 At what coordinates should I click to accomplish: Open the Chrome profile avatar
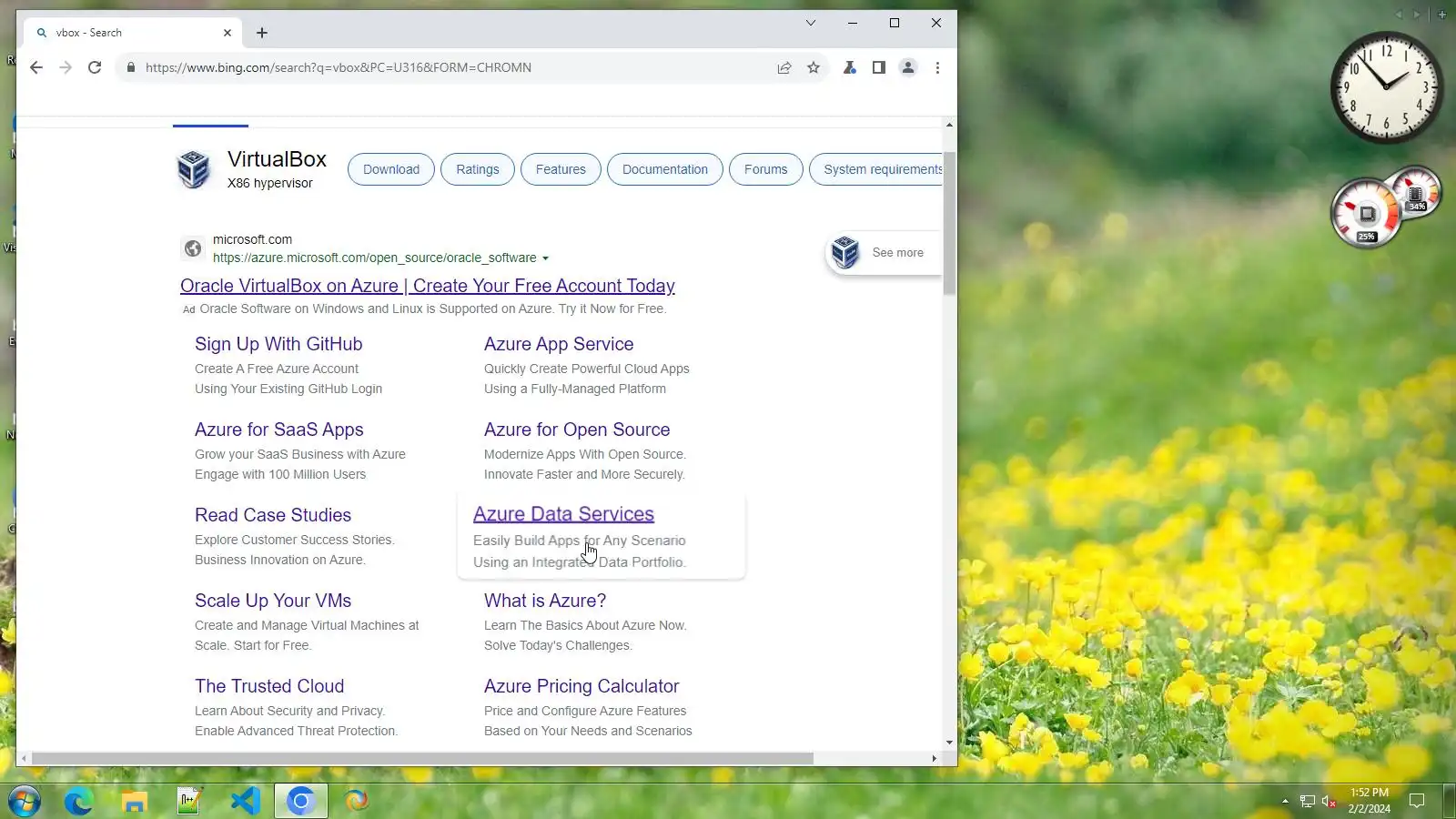click(x=908, y=67)
